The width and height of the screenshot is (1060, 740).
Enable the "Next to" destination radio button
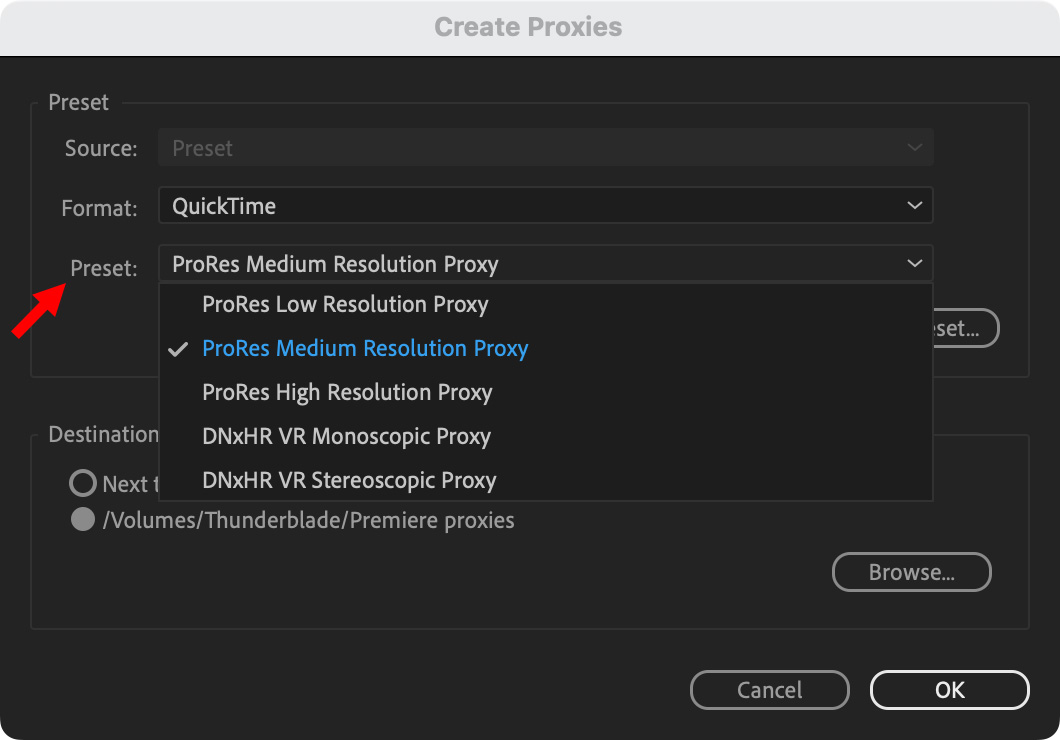coord(83,484)
